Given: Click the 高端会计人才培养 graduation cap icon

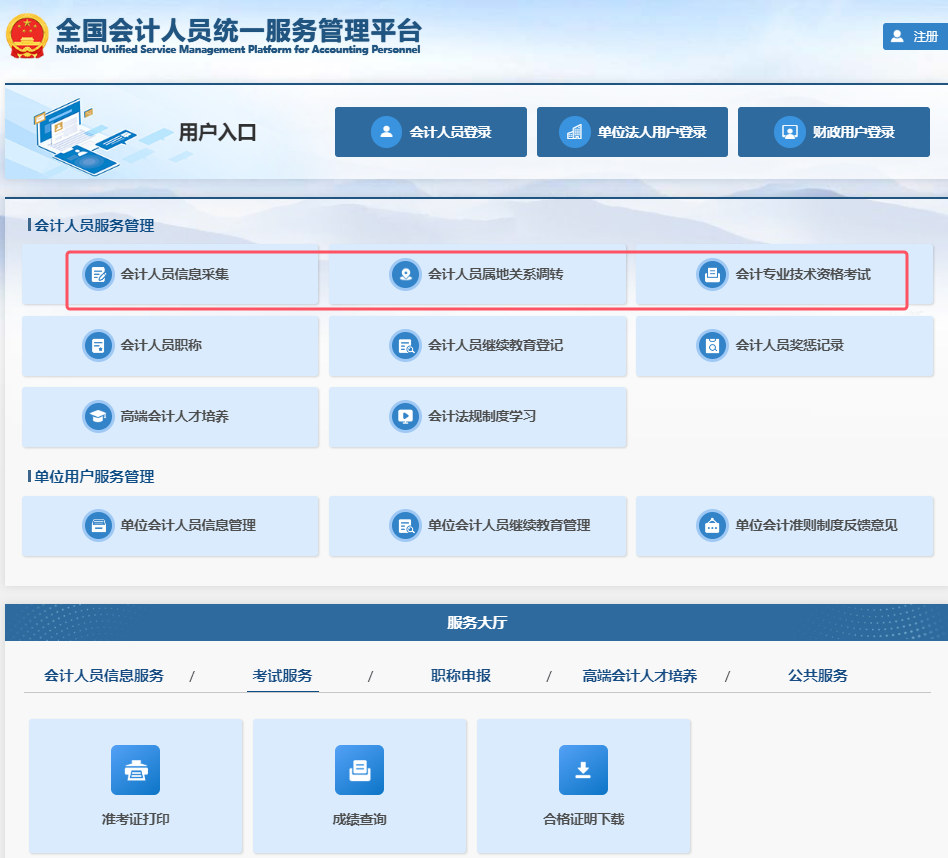Looking at the screenshot, I should point(98,416).
